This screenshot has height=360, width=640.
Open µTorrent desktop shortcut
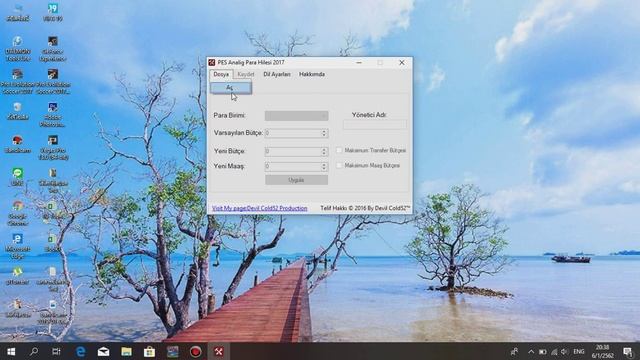[x=17, y=276]
